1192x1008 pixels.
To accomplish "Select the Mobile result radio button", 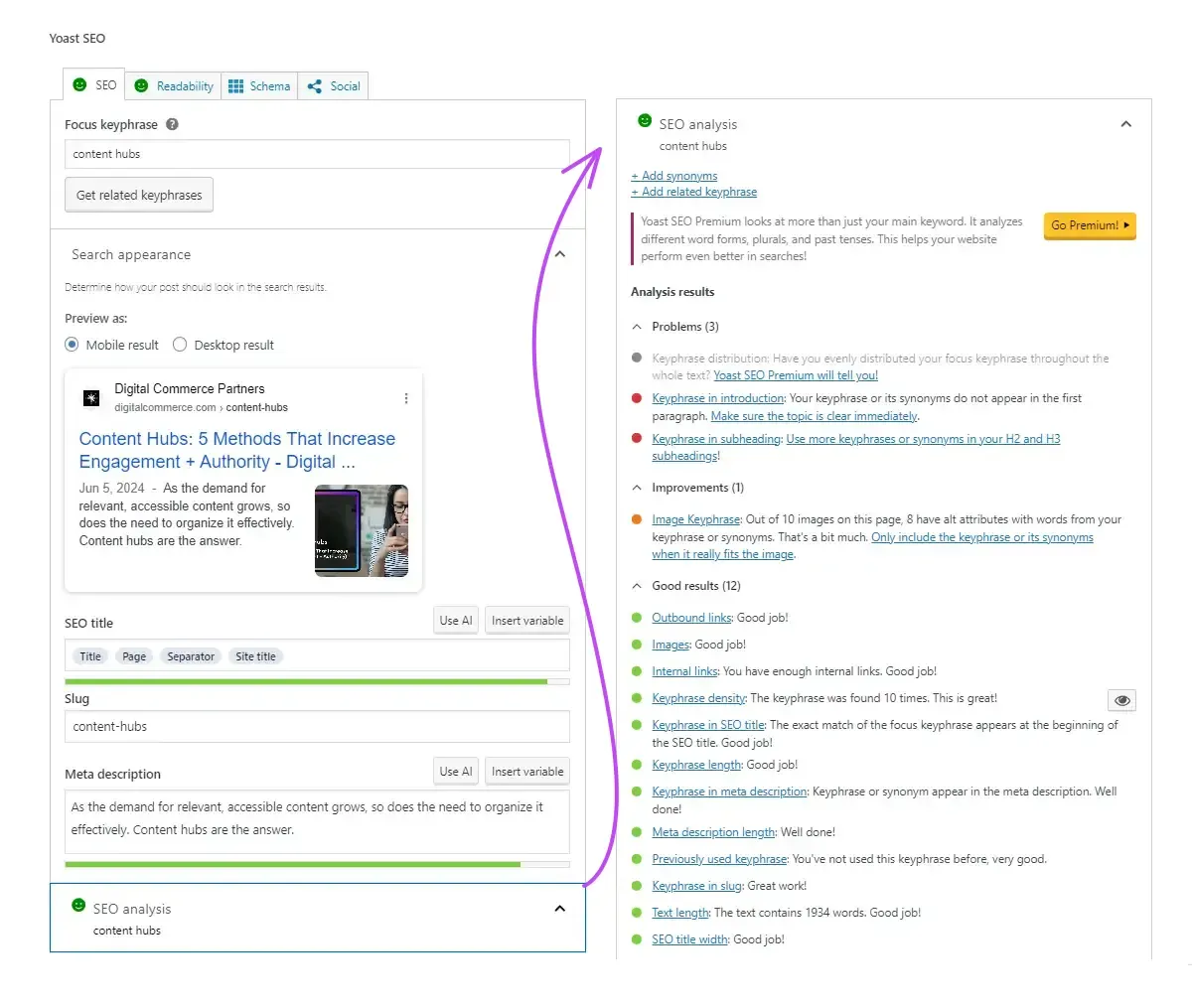I will 72,345.
